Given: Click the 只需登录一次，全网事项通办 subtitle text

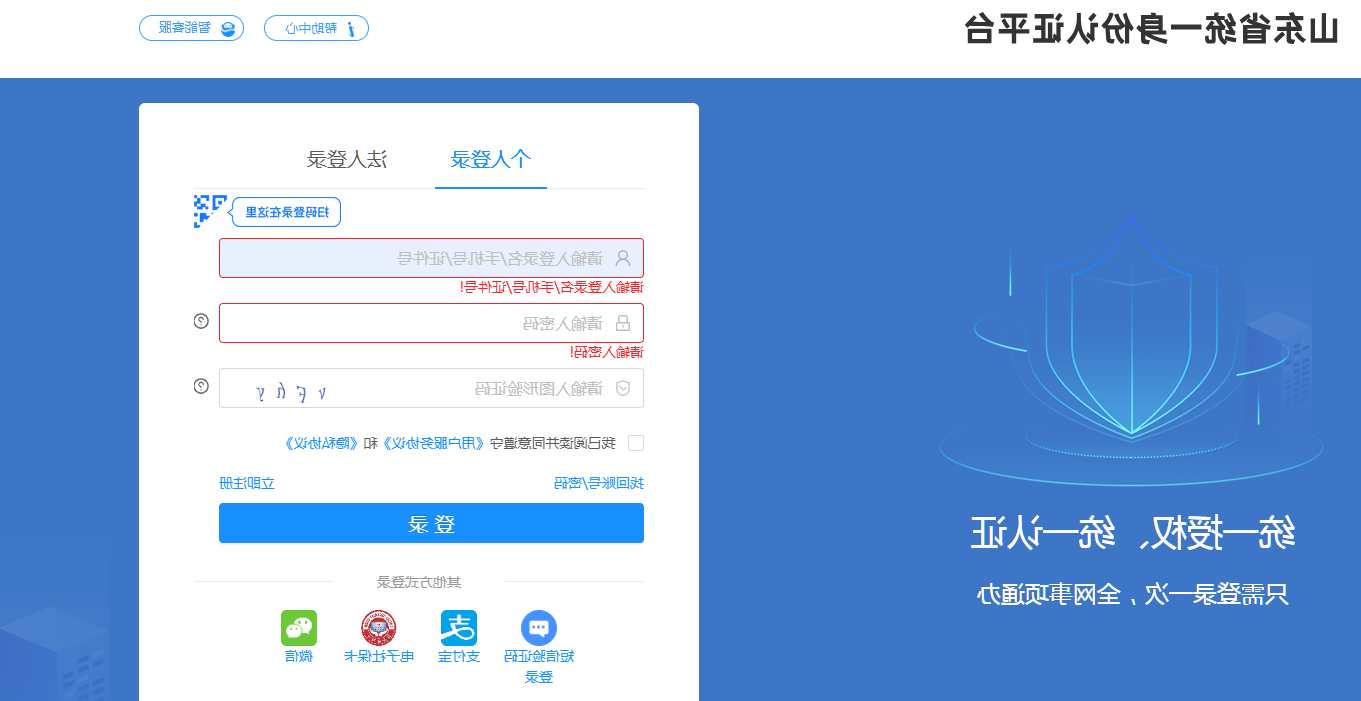Looking at the screenshot, I should (x=1133, y=594).
